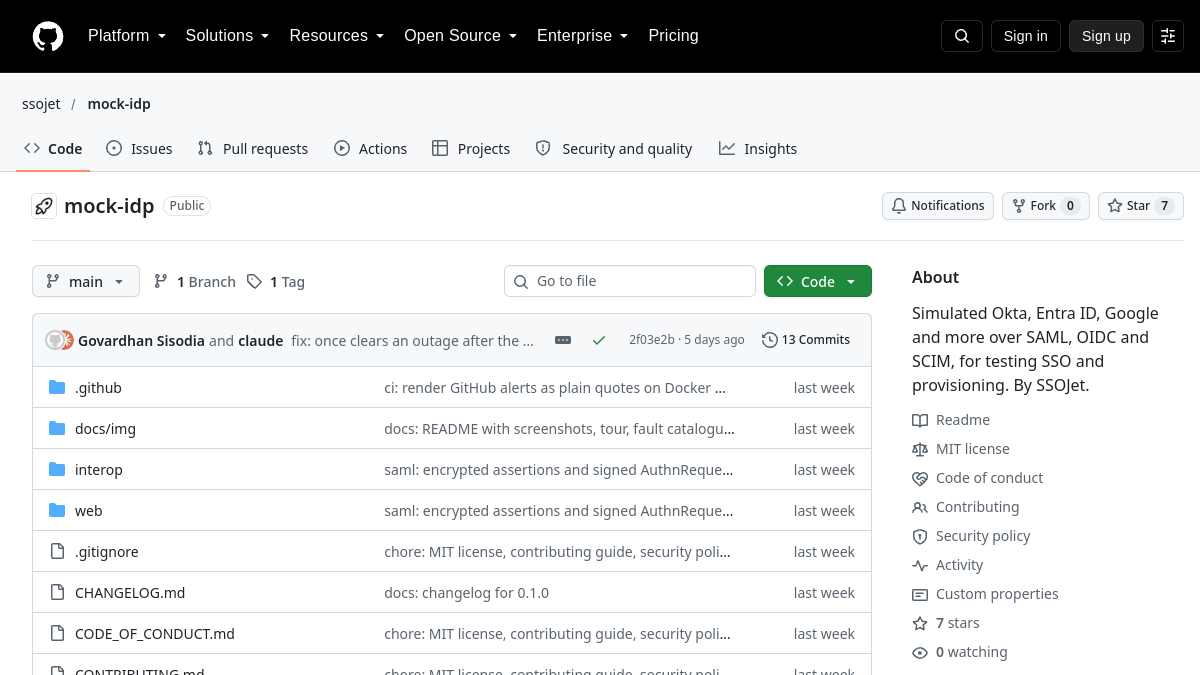Viewport: 1200px width, 675px height.
Task: Expand the green Code dropdown
Action: [x=818, y=281]
